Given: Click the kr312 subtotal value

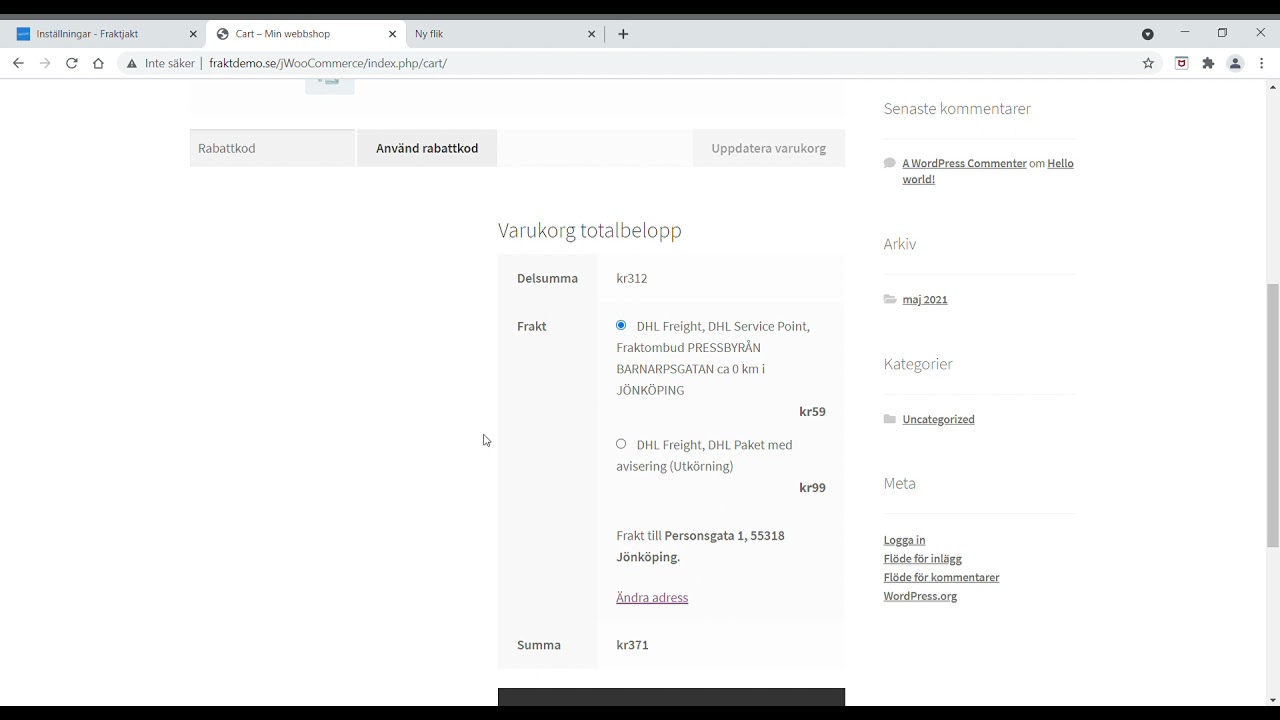Looking at the screenshot, I should (632, 278).
